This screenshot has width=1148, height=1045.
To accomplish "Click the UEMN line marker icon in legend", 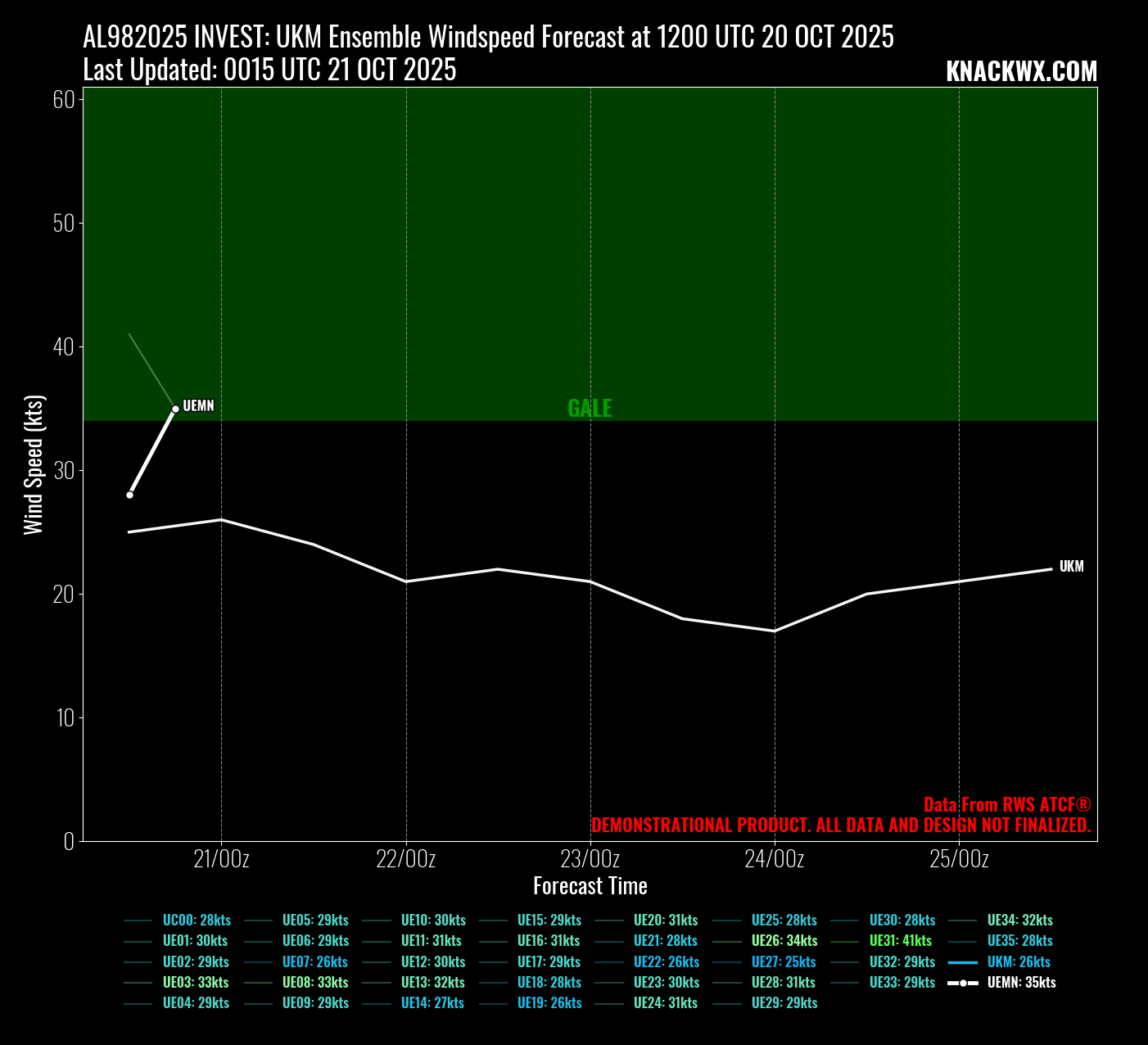I will click(x=963, y=983).
